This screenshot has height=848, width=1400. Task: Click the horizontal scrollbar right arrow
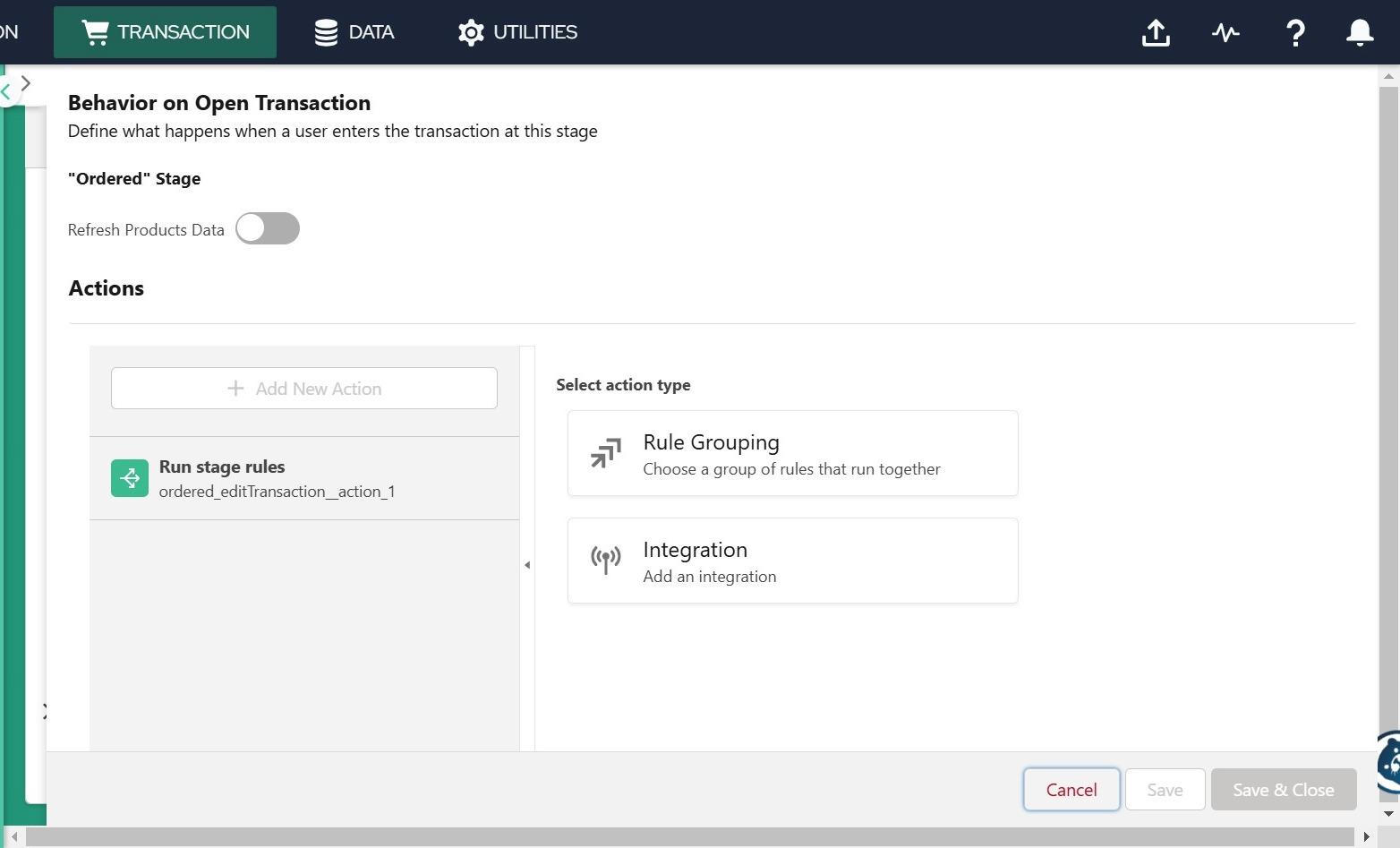click(1366, 836)
